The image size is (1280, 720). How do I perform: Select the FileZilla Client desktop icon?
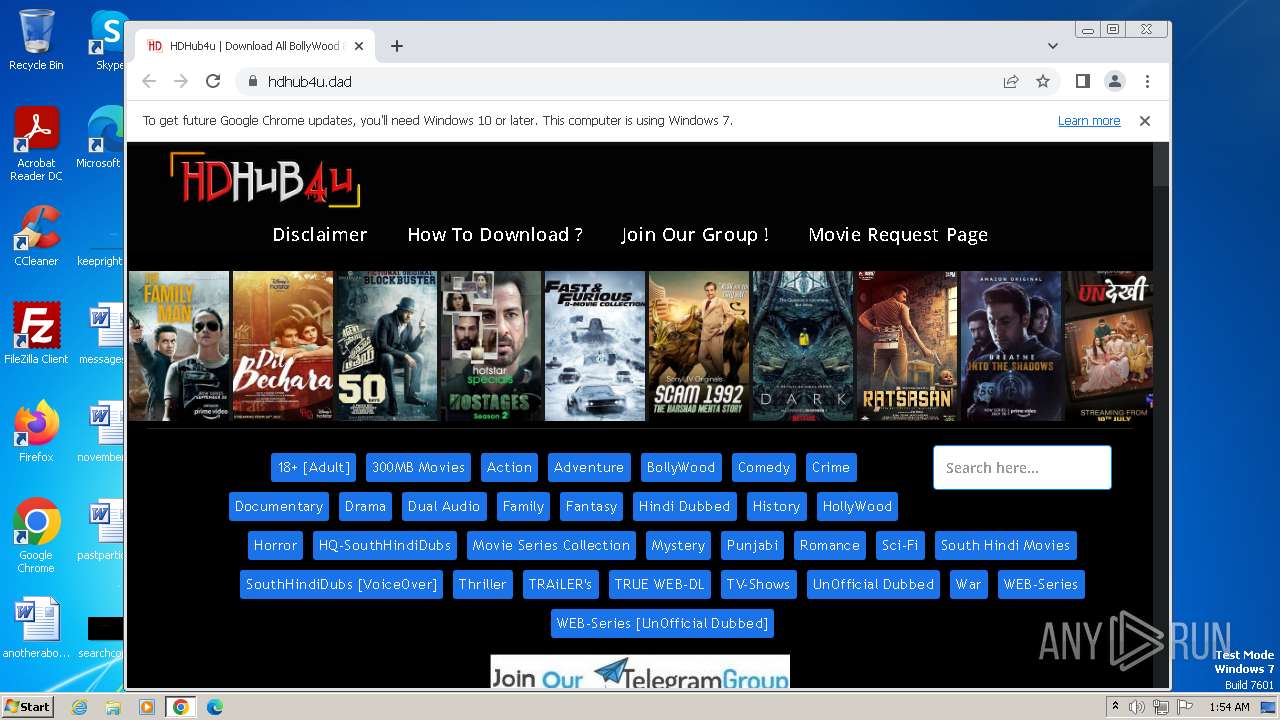click(x=36, y=334)
